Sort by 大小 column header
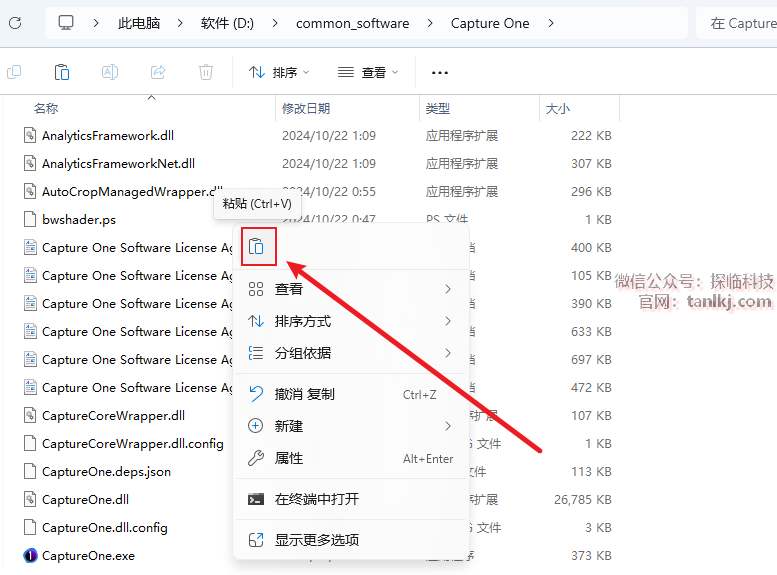Image resolution: width=777 pixels, height=575 pixels. 557,109
